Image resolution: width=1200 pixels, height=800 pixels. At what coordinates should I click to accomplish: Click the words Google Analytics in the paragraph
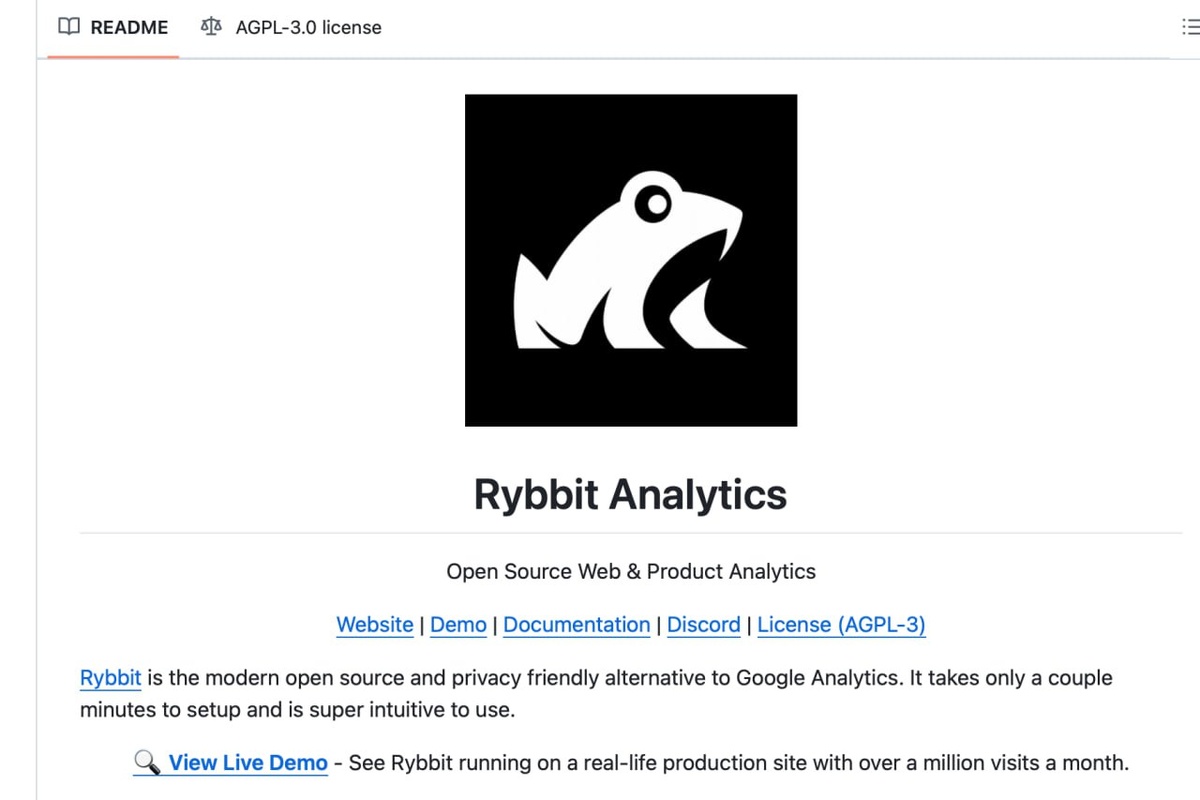(x=817, y=678)
